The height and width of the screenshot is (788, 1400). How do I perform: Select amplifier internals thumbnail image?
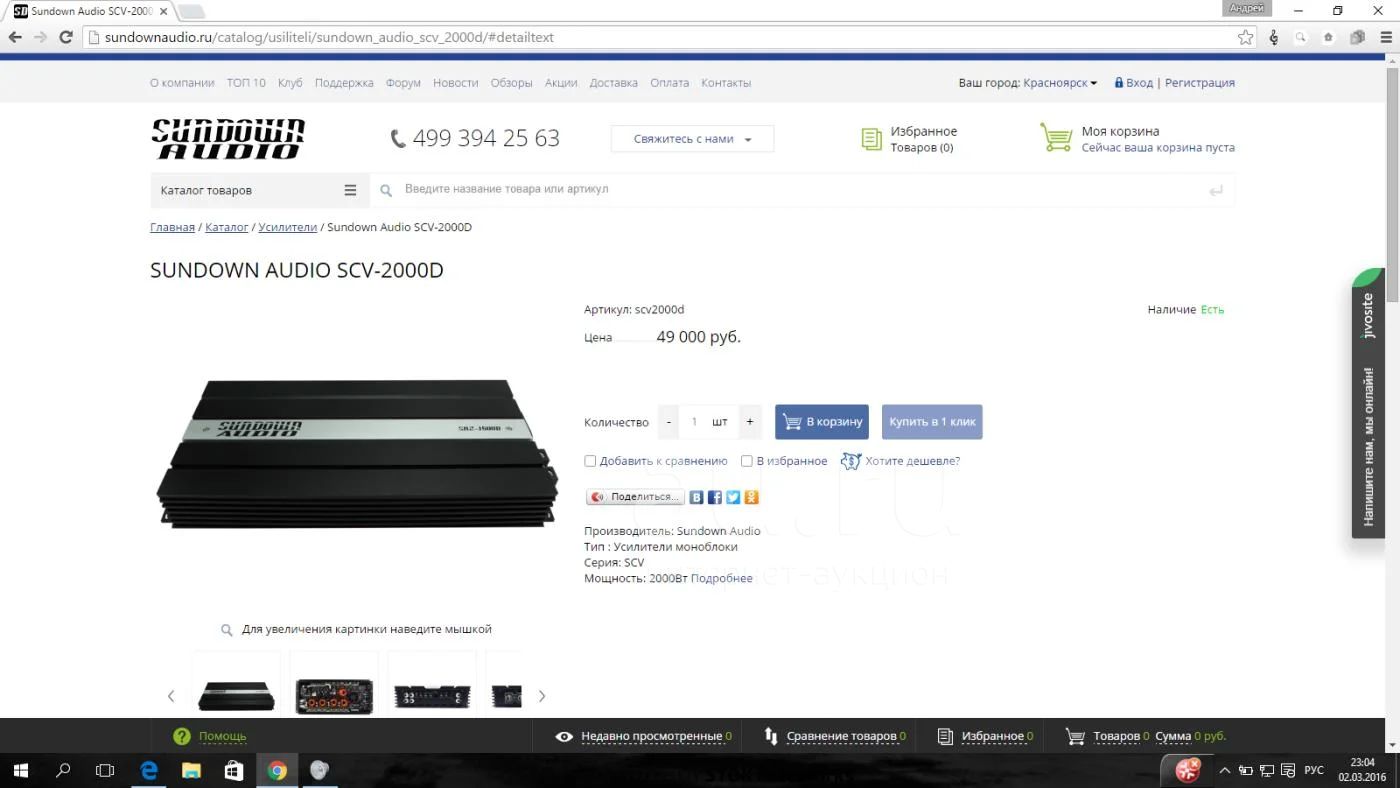[x=334, y=696]
